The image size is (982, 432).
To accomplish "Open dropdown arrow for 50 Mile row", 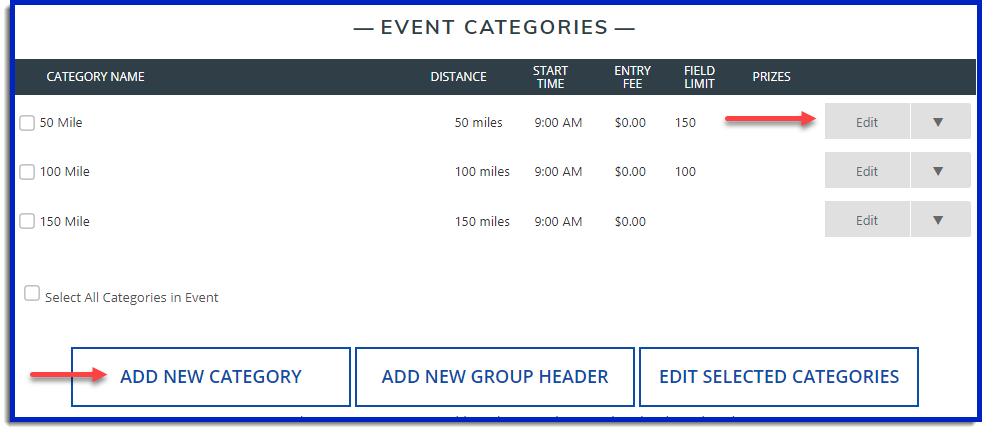I will click(938, 122).
